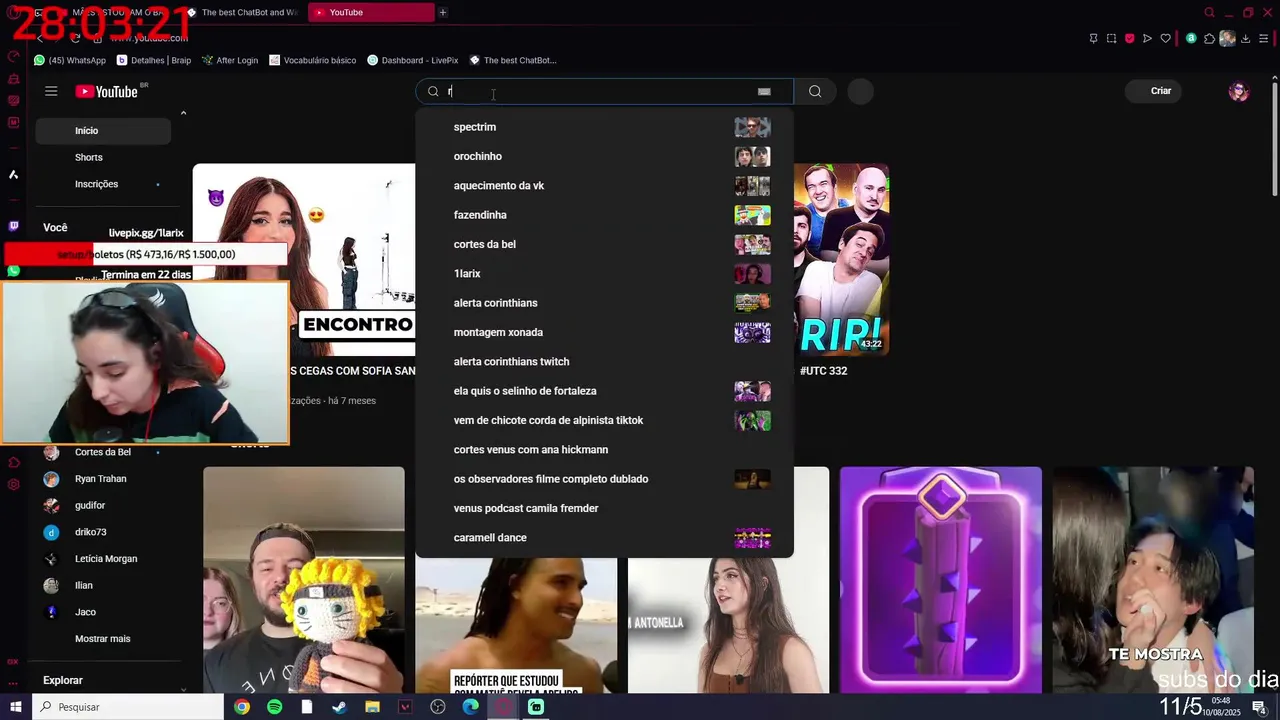The width and height of the screenshot is (1280, 720).
Task: Open purple tower Shorts thumbnail
Action: pyautogui.click(x=940, y=579)
